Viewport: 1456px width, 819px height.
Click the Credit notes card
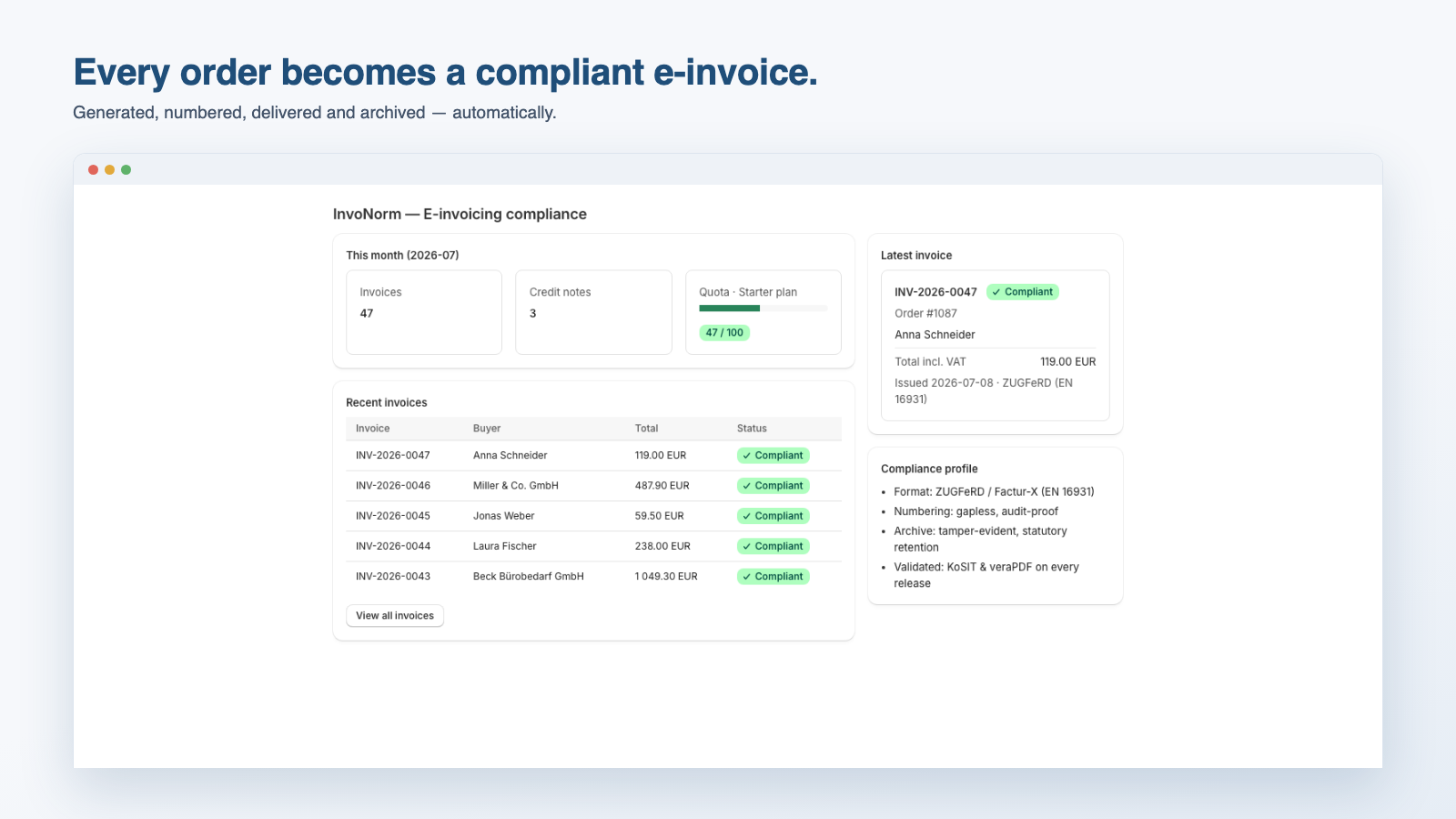click(x=593, y=312)
